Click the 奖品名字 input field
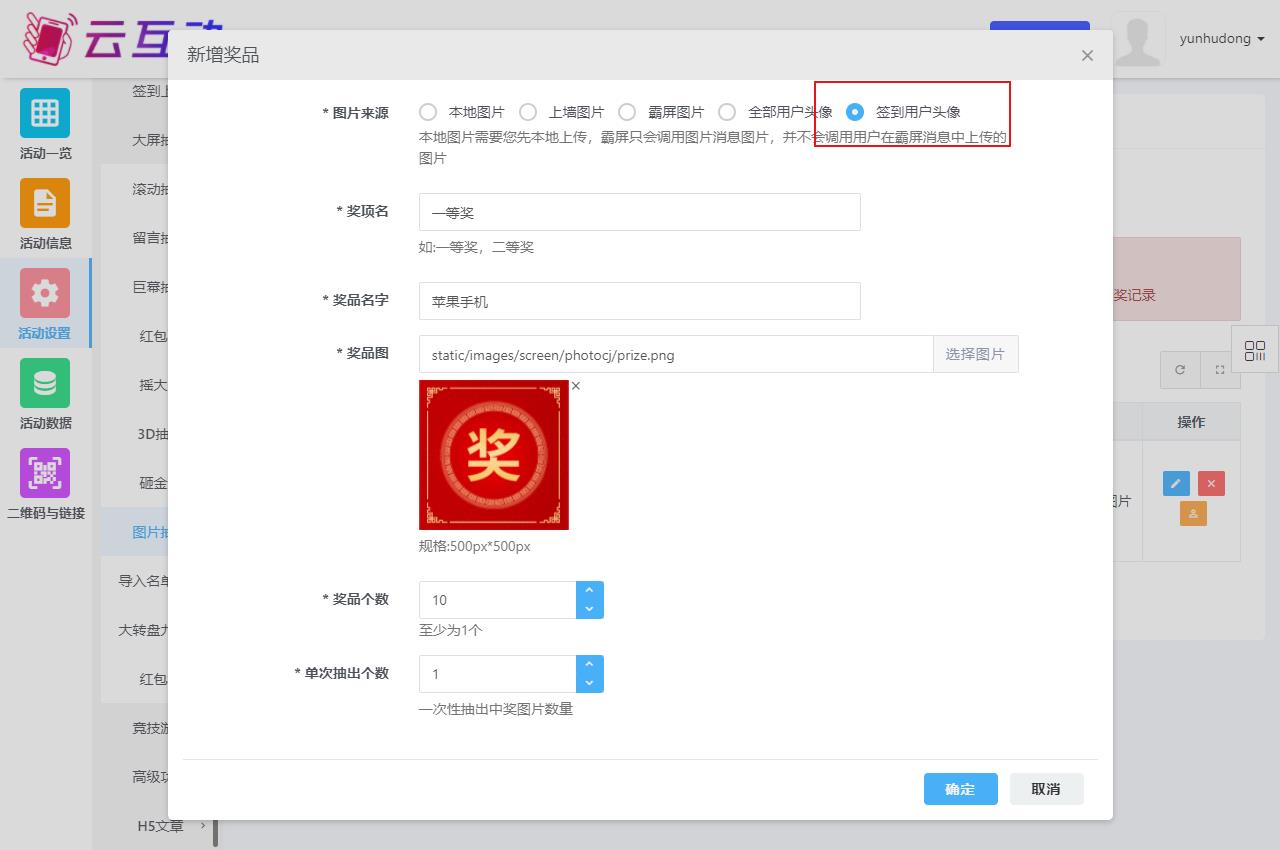The width and height of the screenshot is (1280, 850). tap(639, 301)
